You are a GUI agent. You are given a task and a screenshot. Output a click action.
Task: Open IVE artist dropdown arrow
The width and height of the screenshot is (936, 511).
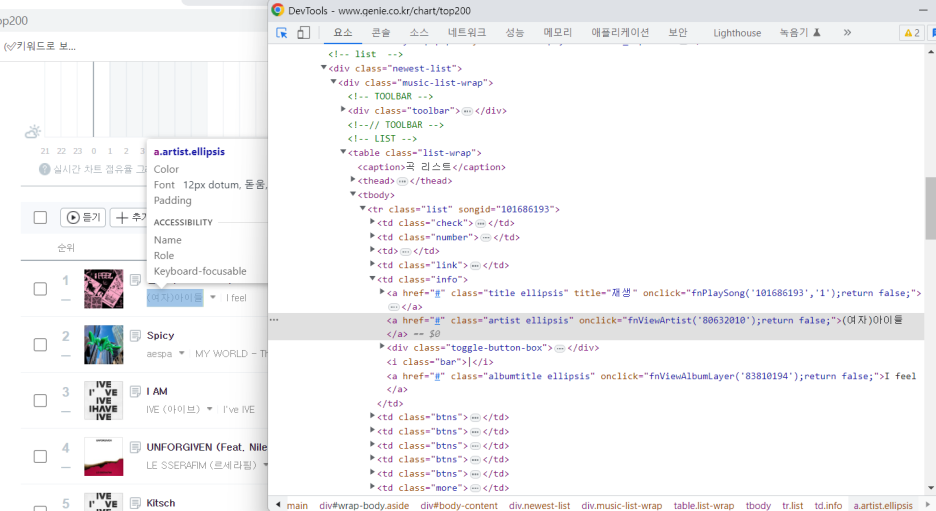[210, 410]
